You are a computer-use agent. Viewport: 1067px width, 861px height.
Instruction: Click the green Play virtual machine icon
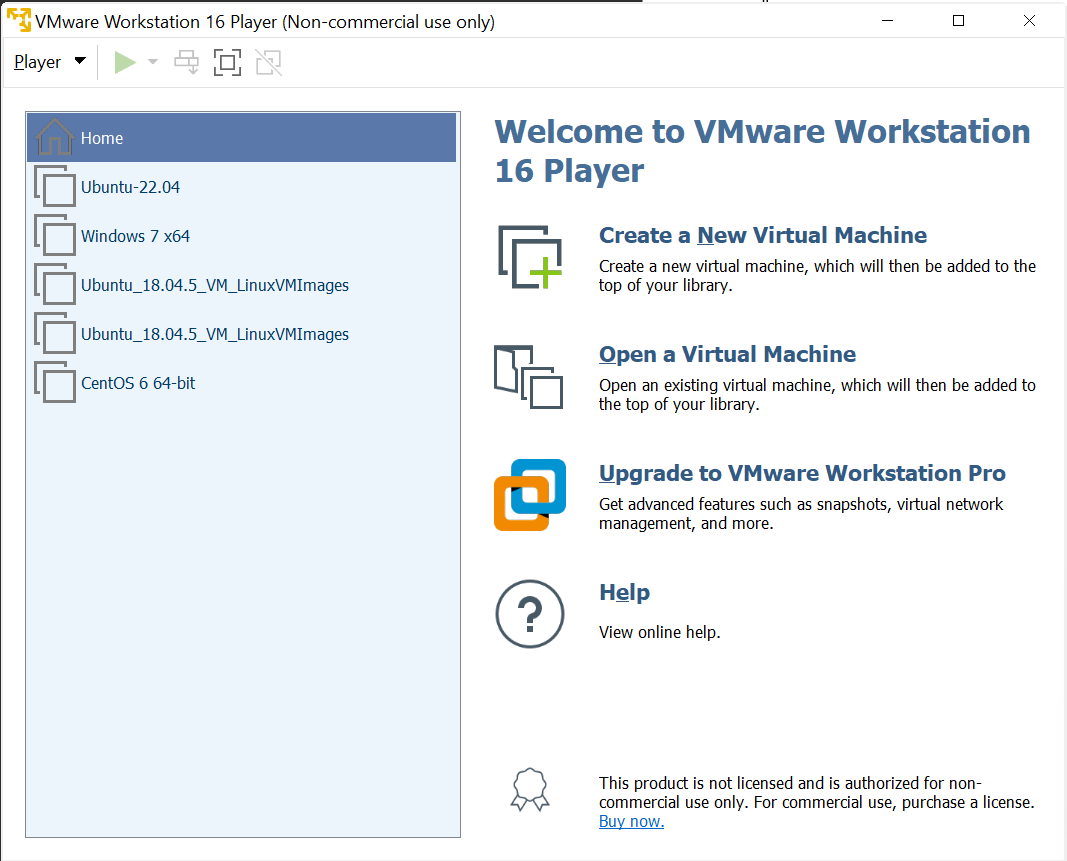pyautogui.click(x=124, y=61)
